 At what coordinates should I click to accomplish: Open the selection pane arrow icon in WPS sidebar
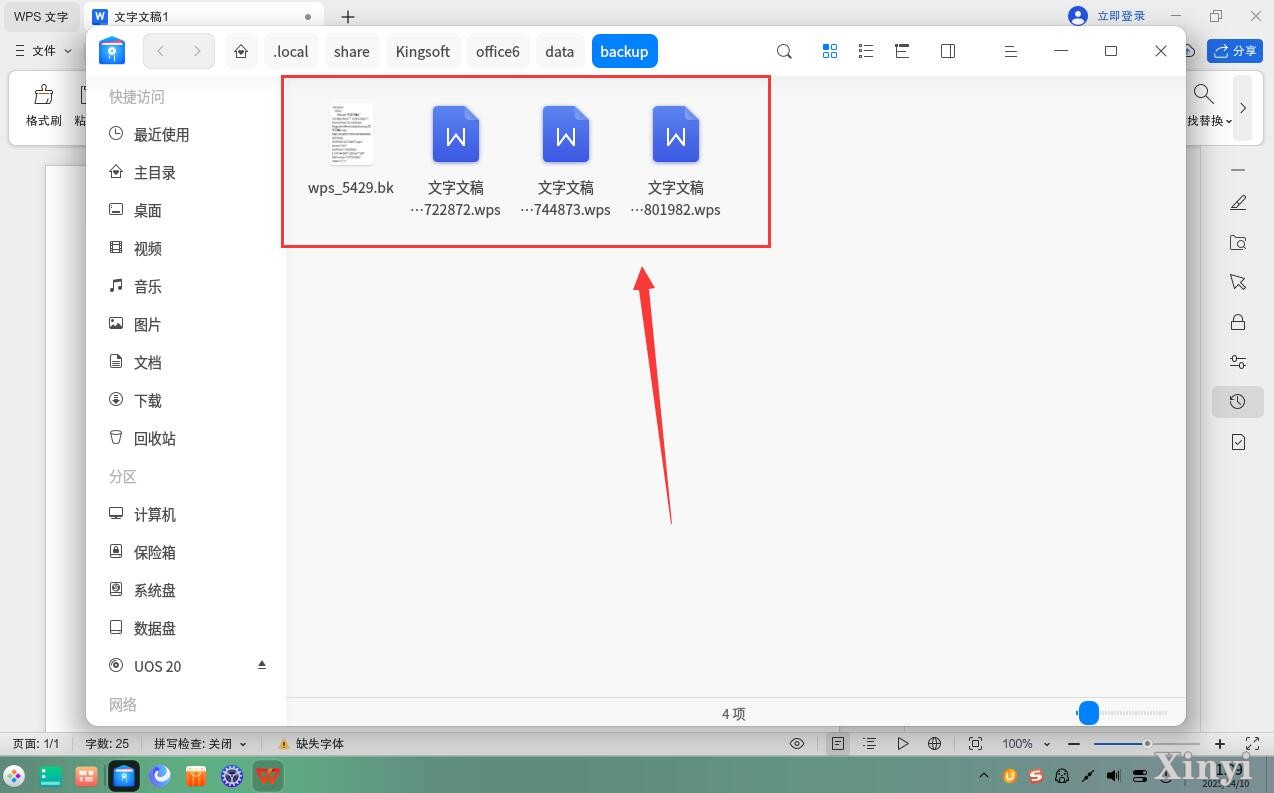pos(1238,282)
